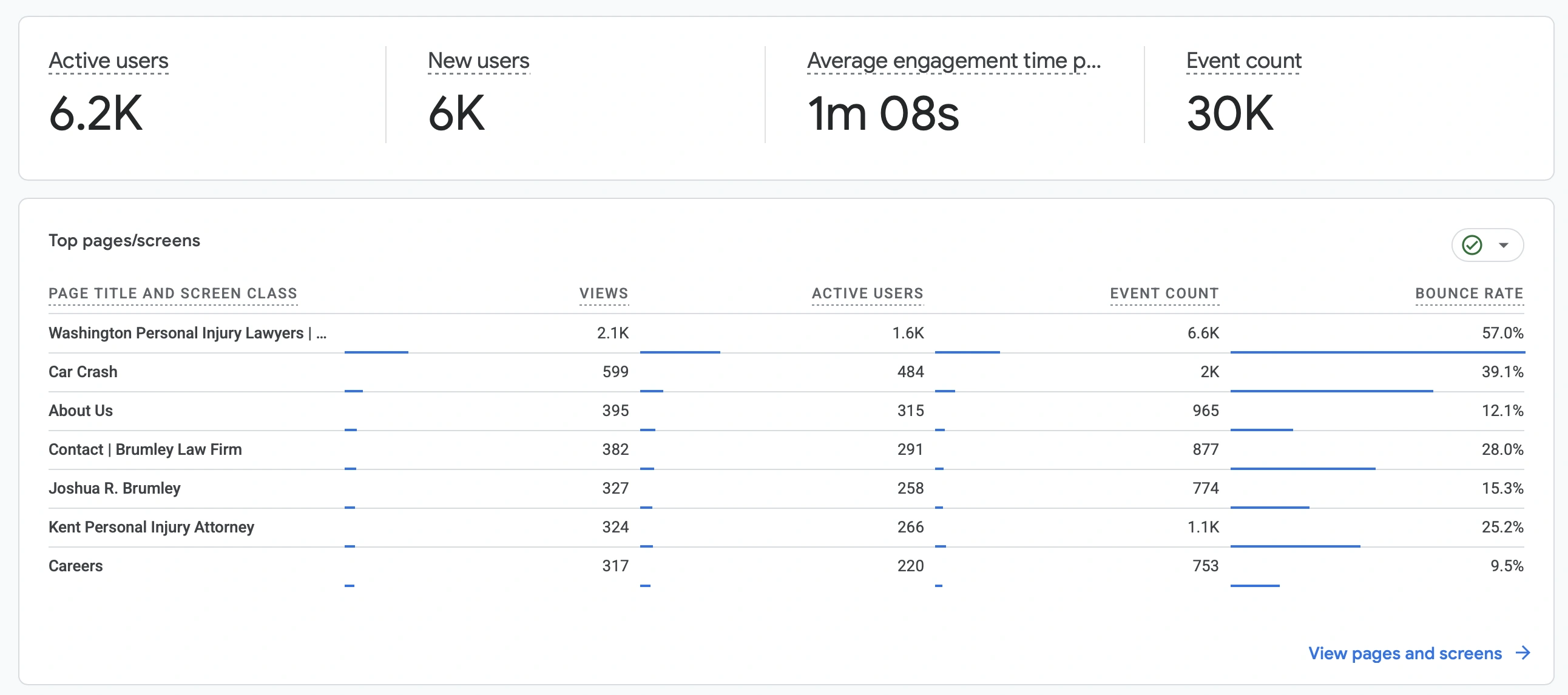Click the 599 views value for Car Crash
Image resolution: width=1568 pixels, height=695 pixels.
tap(615, 372)
